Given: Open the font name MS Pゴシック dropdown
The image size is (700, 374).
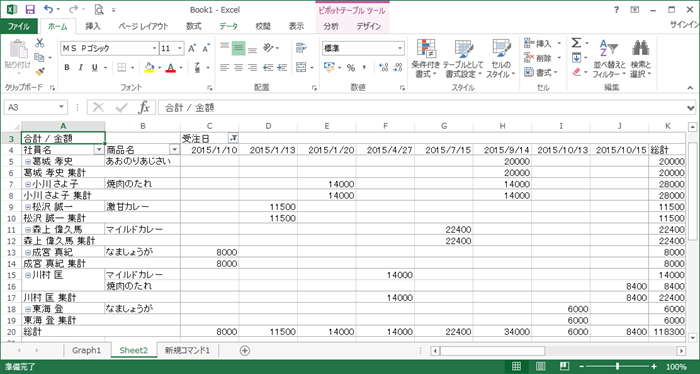Looking at the screenshot, I should [x=155, y=48].
